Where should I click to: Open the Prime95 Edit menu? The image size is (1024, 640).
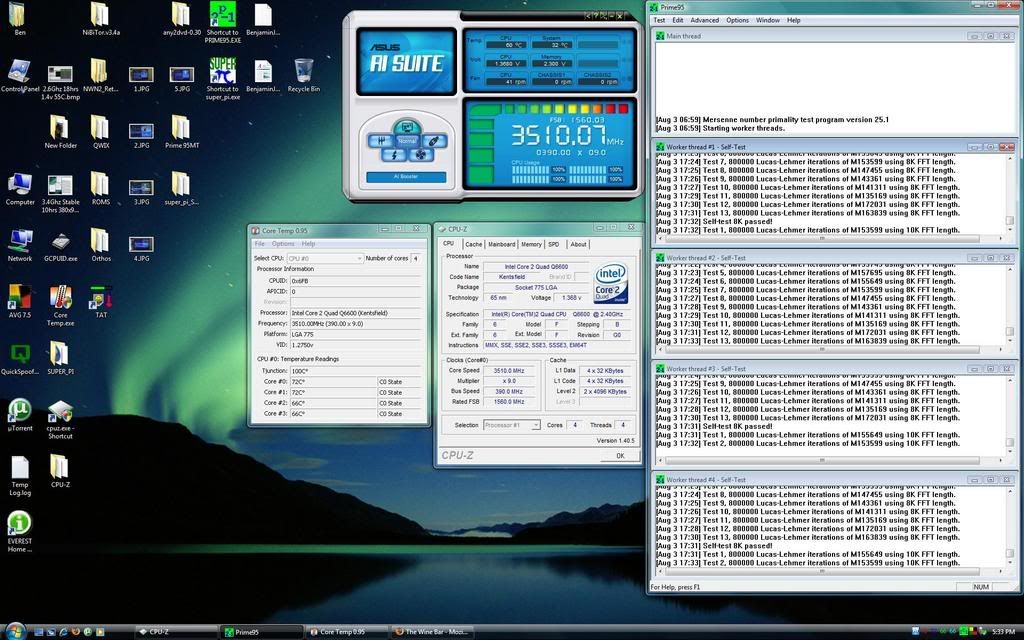pyautogui.click(x=678, y=20)
